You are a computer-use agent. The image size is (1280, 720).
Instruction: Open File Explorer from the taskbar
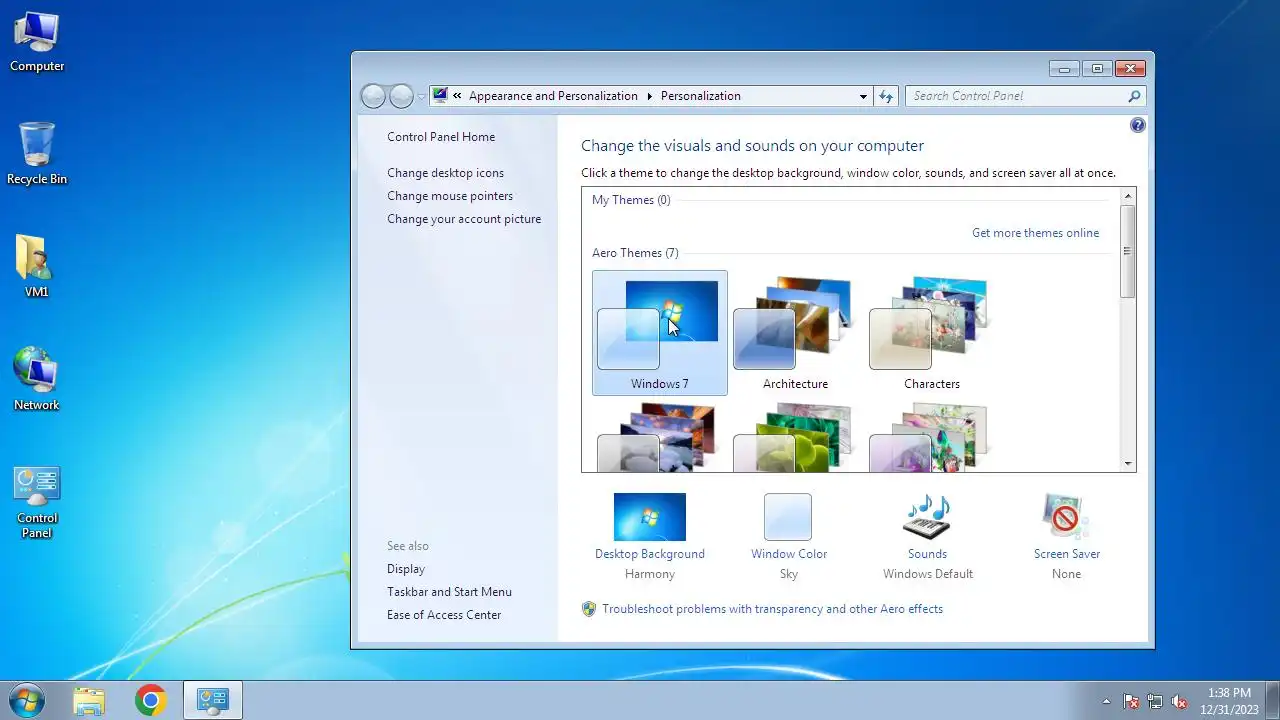point(89,701)
